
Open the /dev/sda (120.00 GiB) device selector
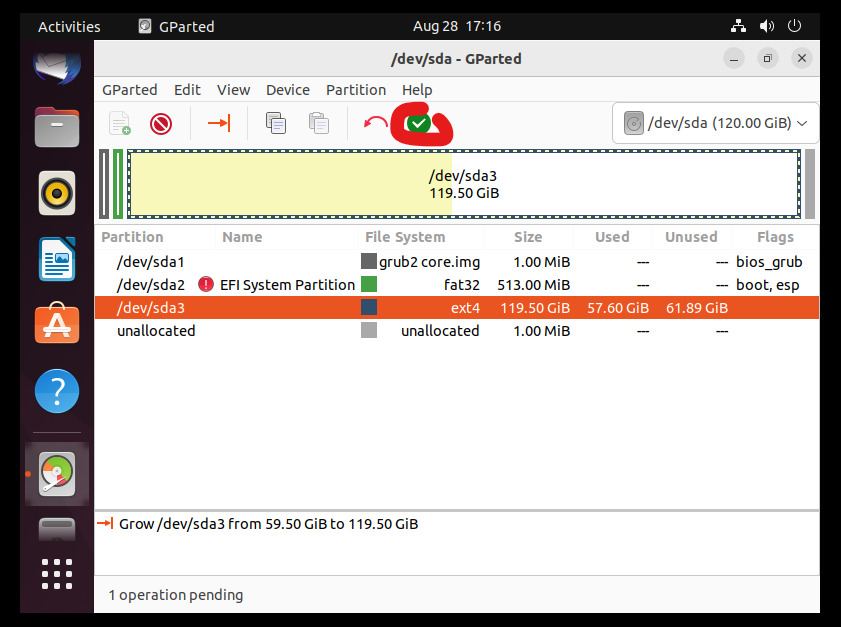coord(714,124)
